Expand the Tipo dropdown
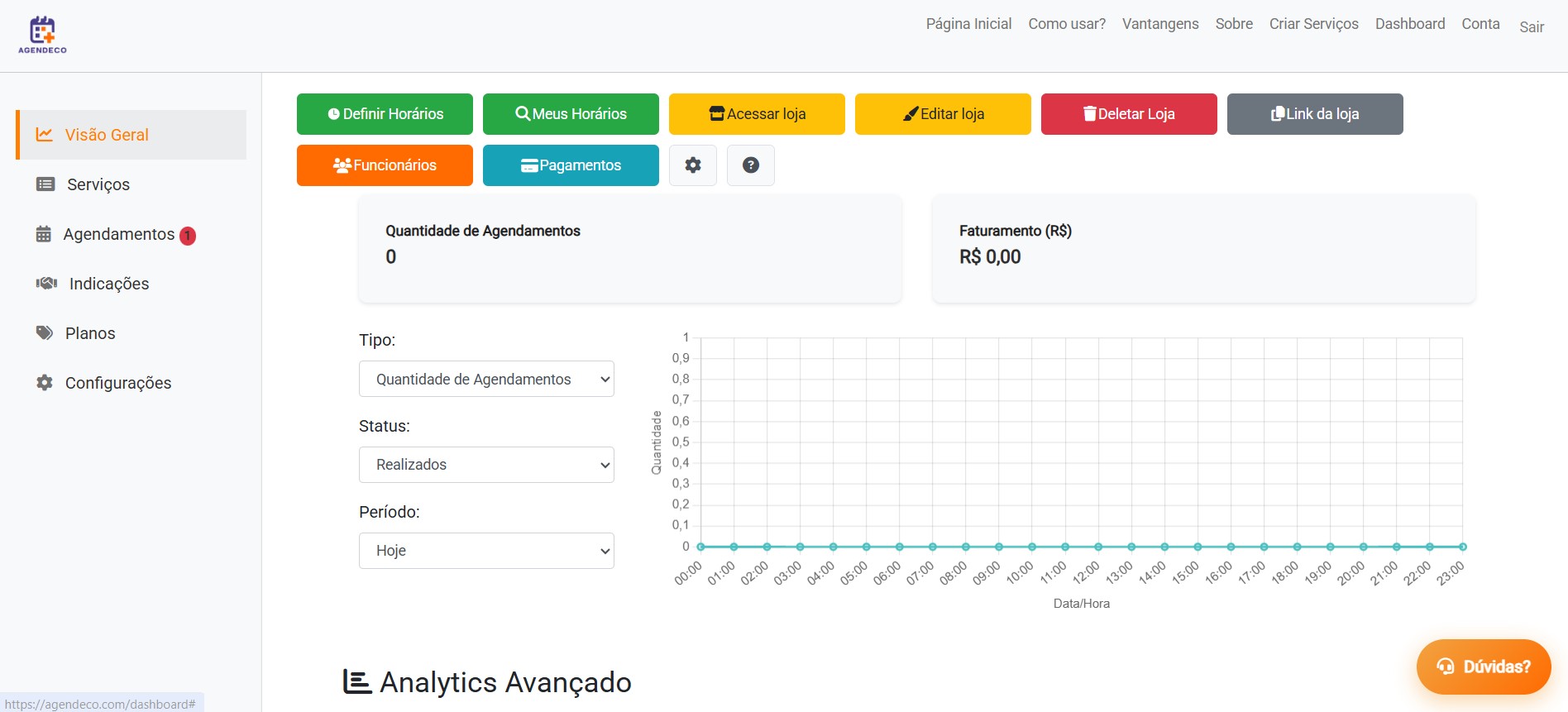Screen dimensions: 1568x712 click(x=486, y=379)
